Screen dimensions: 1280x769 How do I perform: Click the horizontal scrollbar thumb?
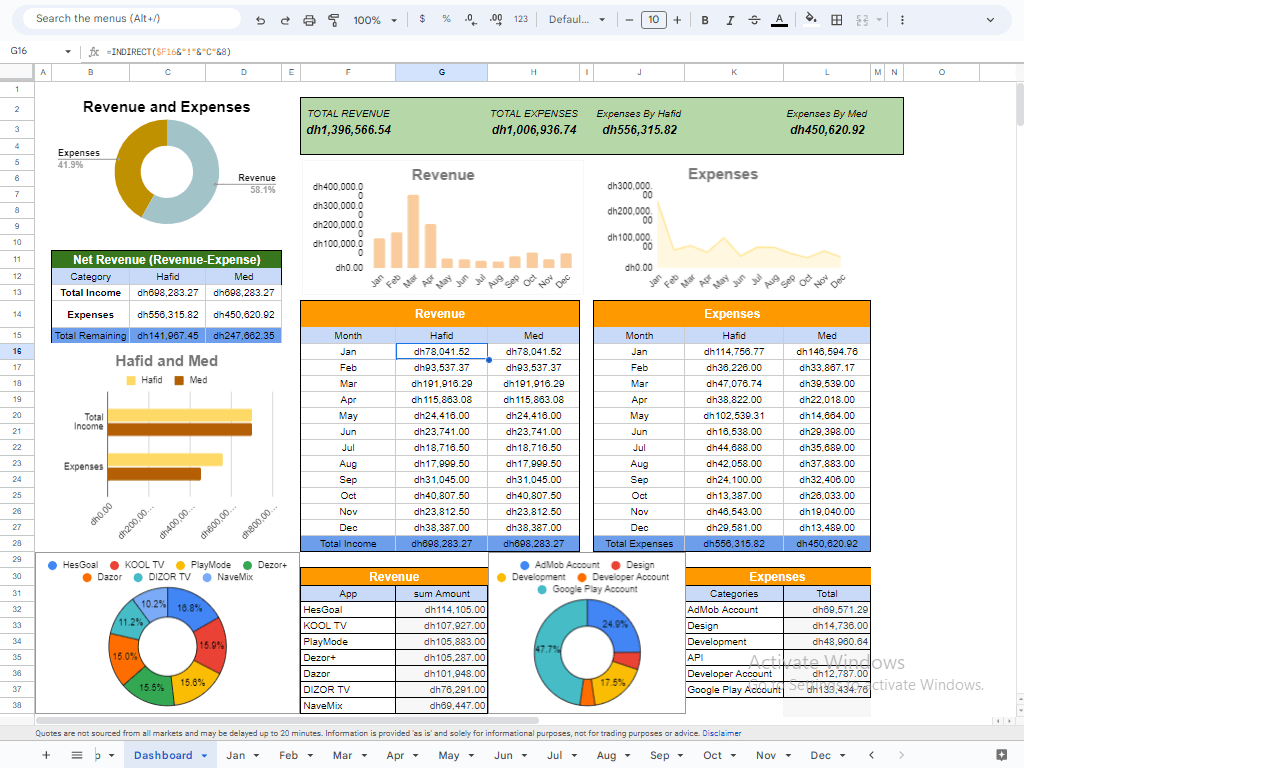287,720
